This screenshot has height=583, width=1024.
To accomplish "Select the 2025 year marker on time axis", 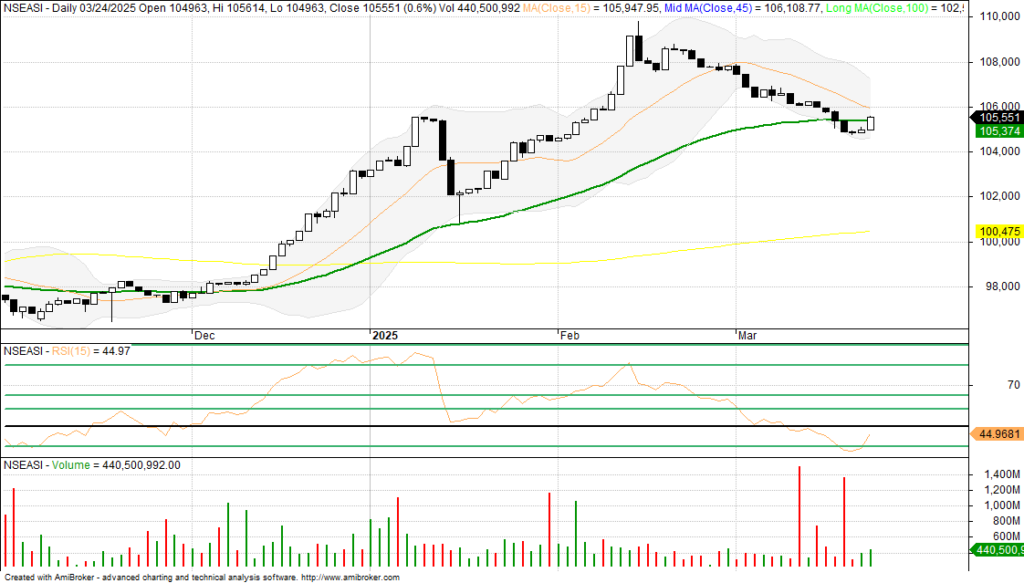I will [x=384, y=337].
